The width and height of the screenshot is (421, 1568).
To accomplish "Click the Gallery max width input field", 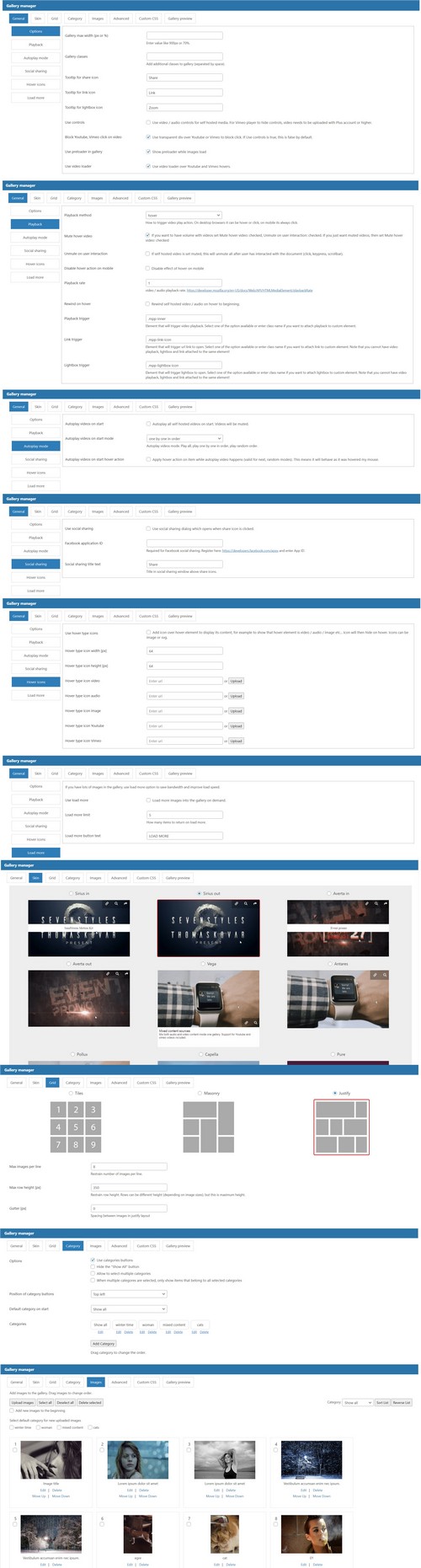I will 184,35.
